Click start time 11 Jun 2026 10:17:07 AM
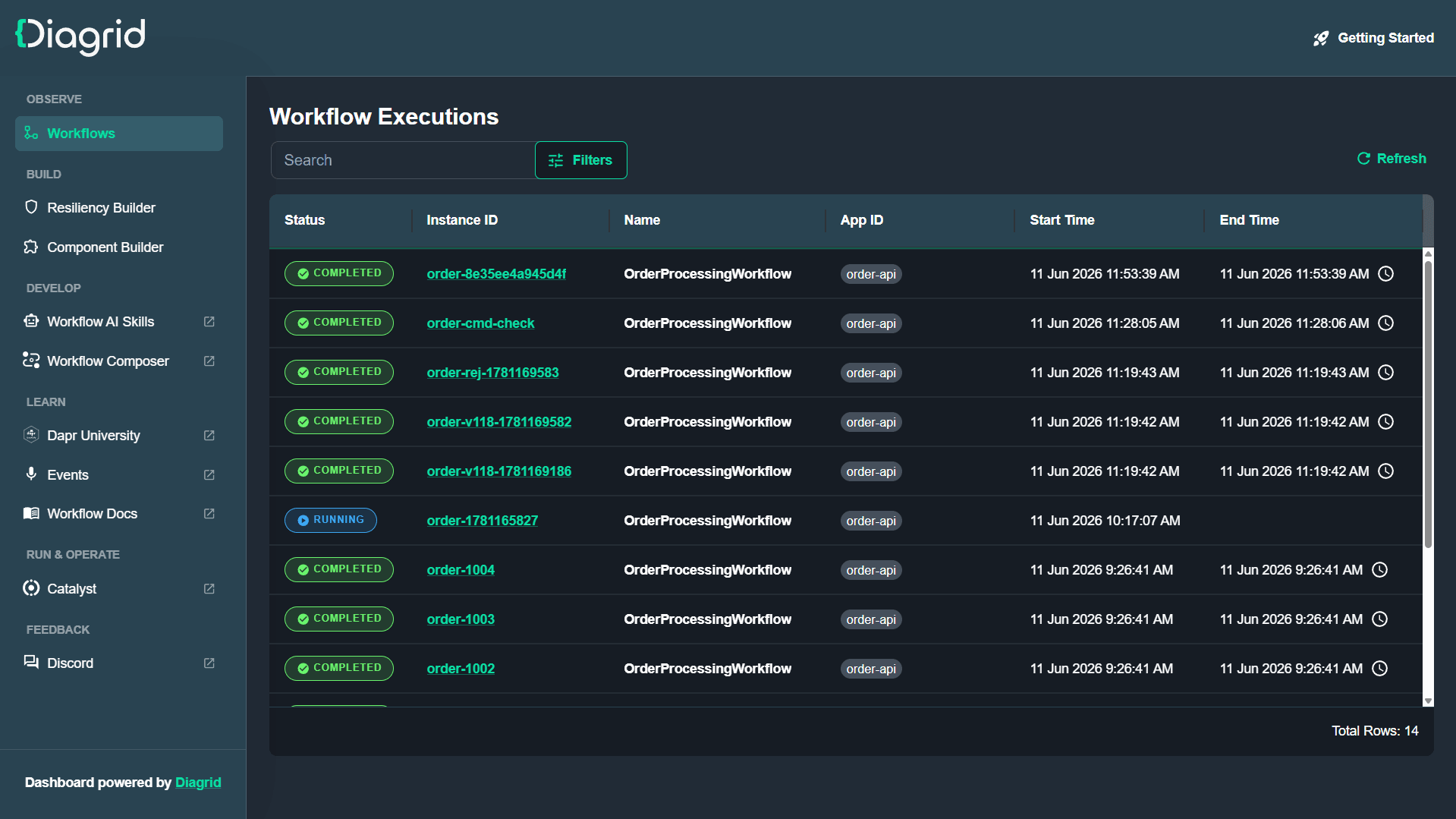 tap(1105, 521)
